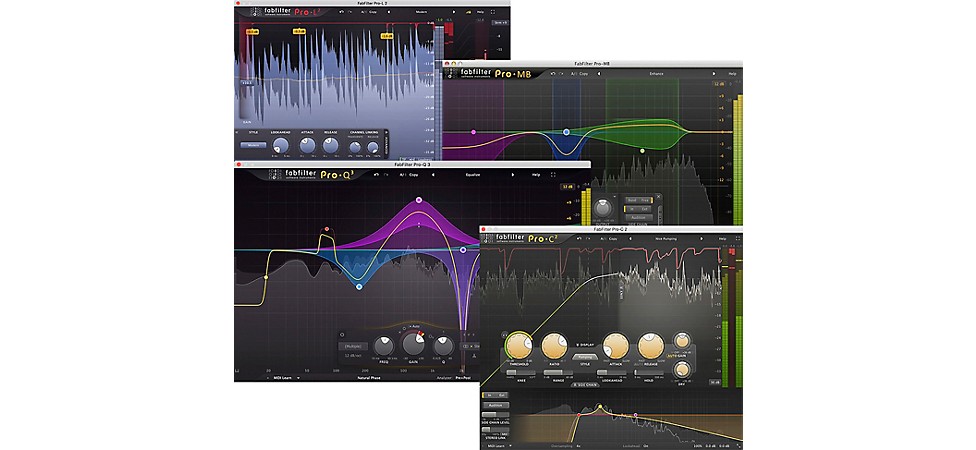
Task: Go to previous preset in Pro-C 2
Action: coord(631,238)
